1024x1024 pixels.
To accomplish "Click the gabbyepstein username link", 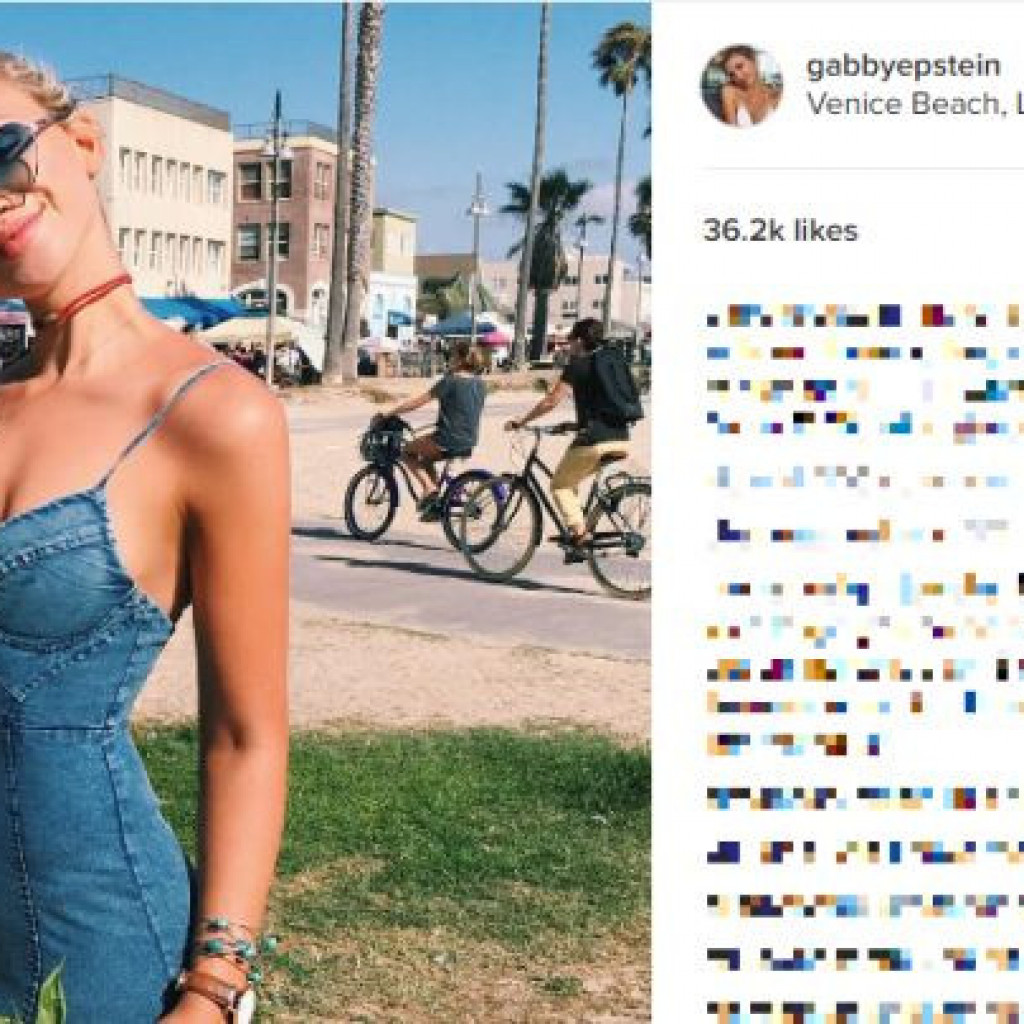I will (x=904, y=66).
